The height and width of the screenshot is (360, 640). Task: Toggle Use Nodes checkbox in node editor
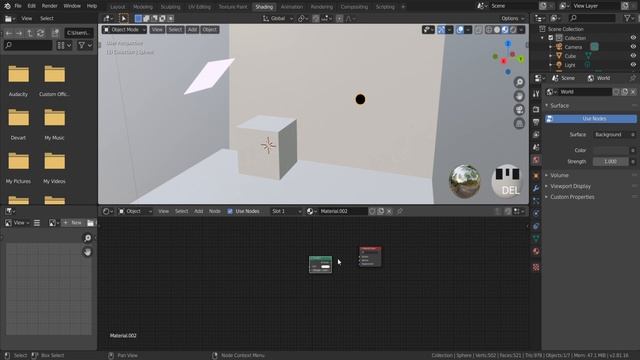230,211
